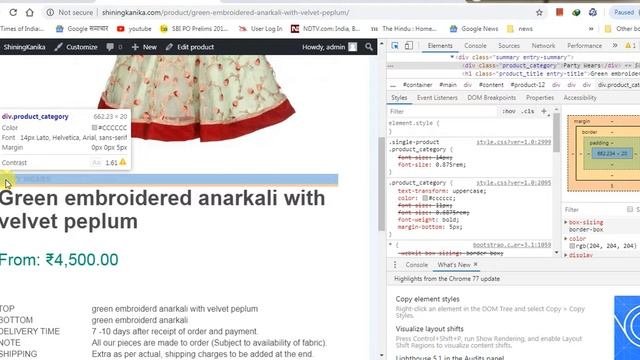Screen dimensions: 640x360
Task: Open the User Log In bookmark
Action: click(x=260, y=29)
